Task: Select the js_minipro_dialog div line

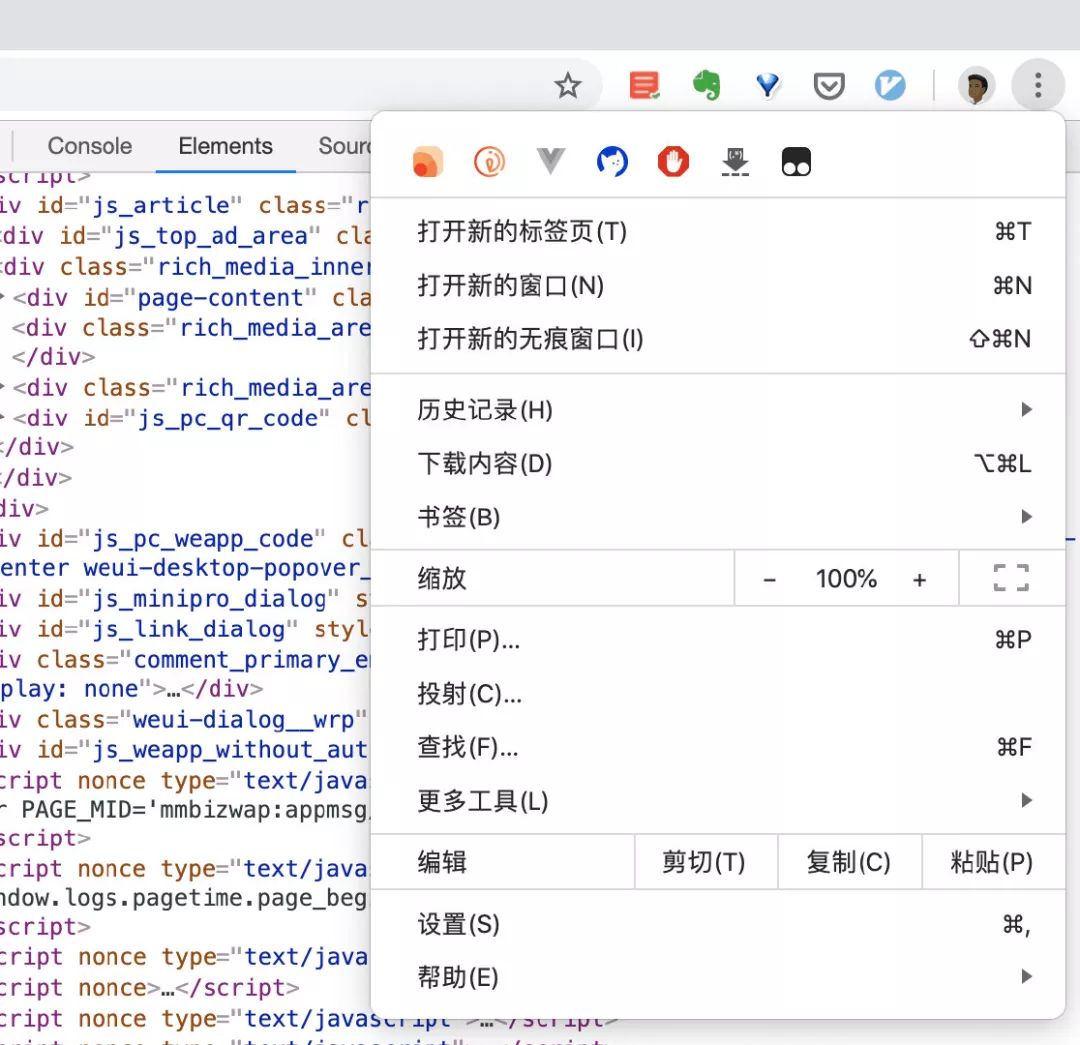Action: [185, 599]
